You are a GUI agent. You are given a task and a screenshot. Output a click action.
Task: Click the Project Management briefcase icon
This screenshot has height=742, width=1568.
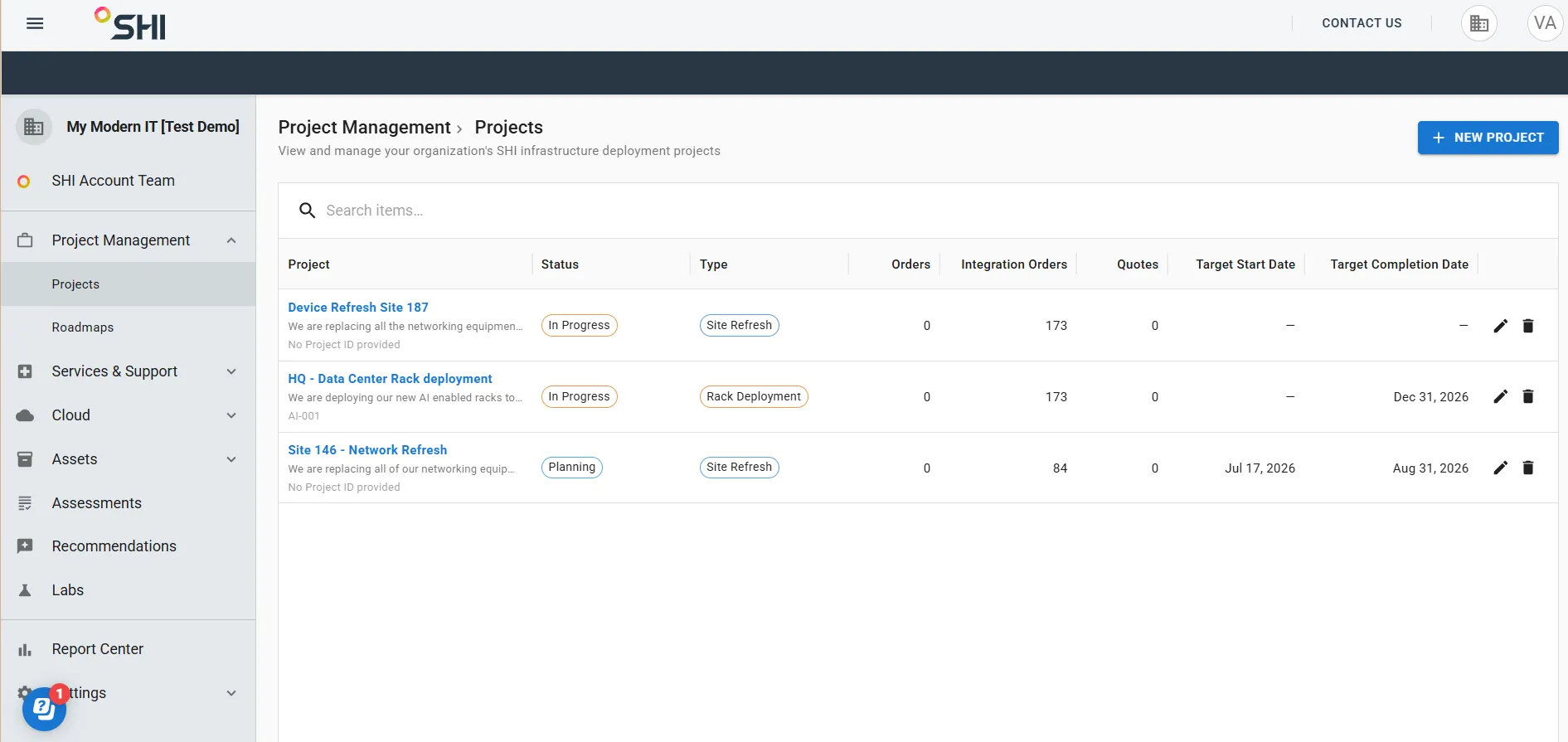tap(25, 240)
